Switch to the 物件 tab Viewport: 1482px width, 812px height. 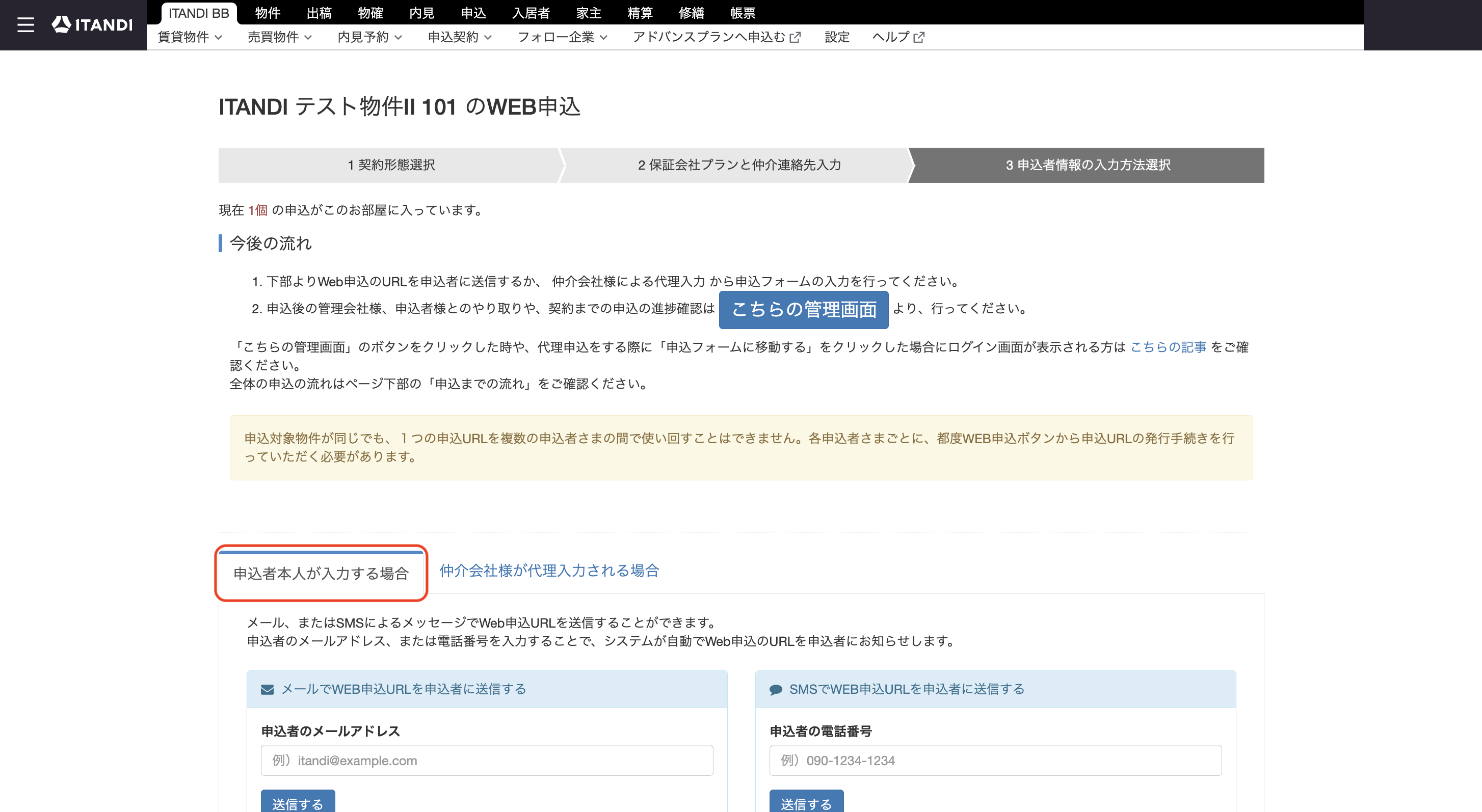[268, 13]
